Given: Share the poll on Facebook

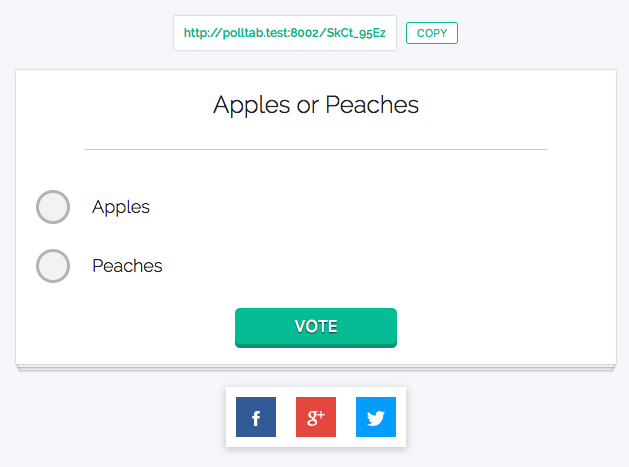Looking at the screenshot, I should [256, 417].
